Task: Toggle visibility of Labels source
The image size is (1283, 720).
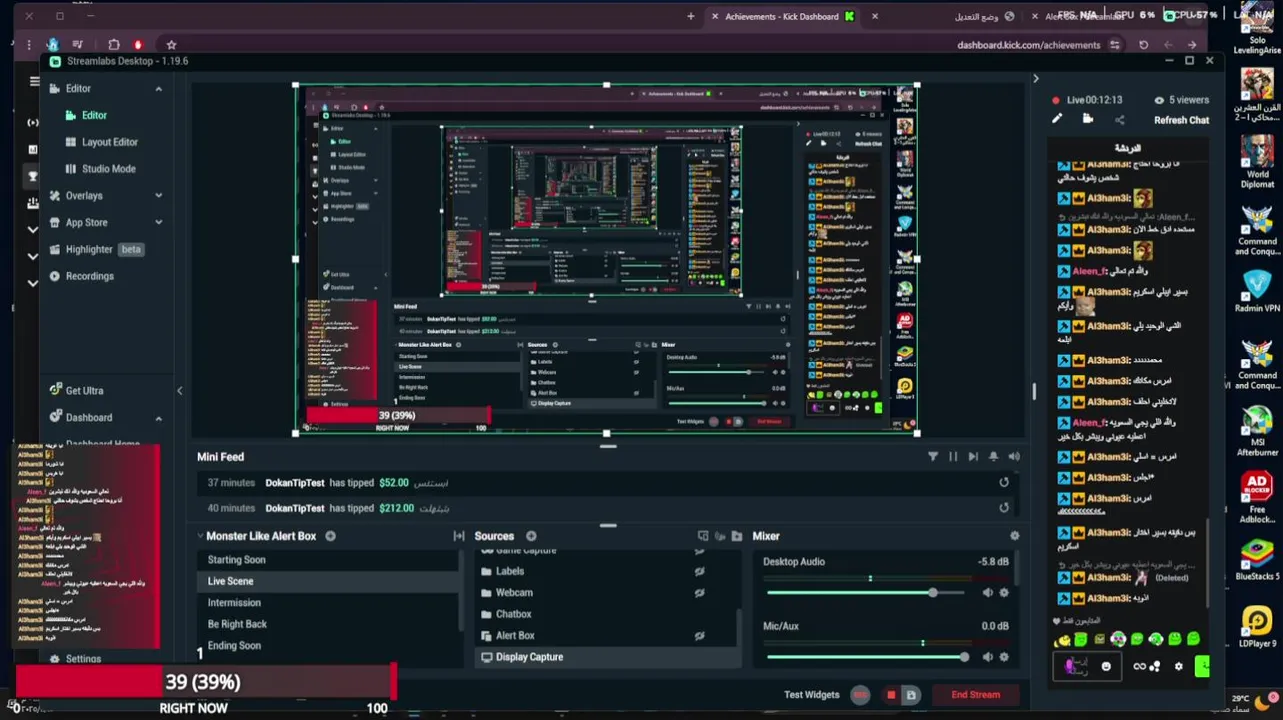Action: pos(699,572)
